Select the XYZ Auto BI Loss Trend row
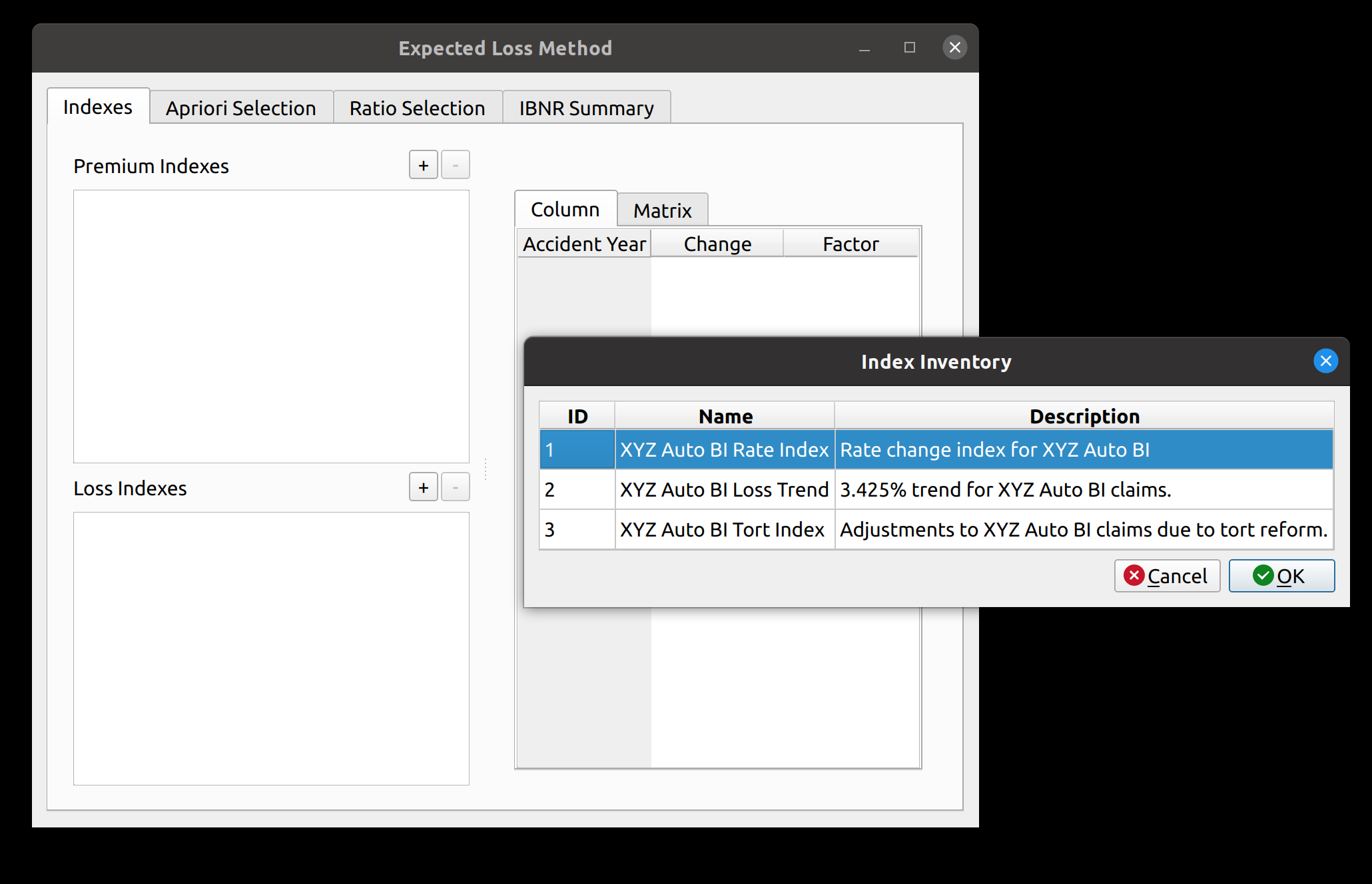 [724, 490]
